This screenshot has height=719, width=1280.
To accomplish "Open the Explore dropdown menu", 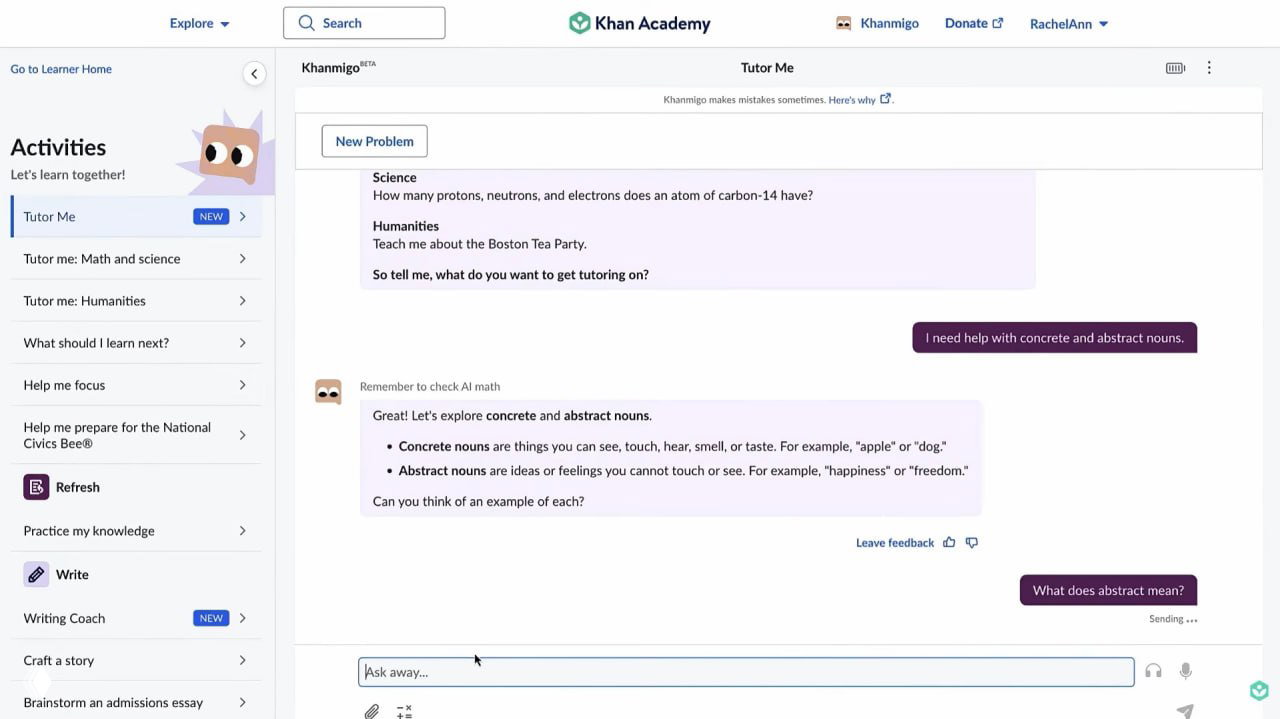I will [199, 23].
